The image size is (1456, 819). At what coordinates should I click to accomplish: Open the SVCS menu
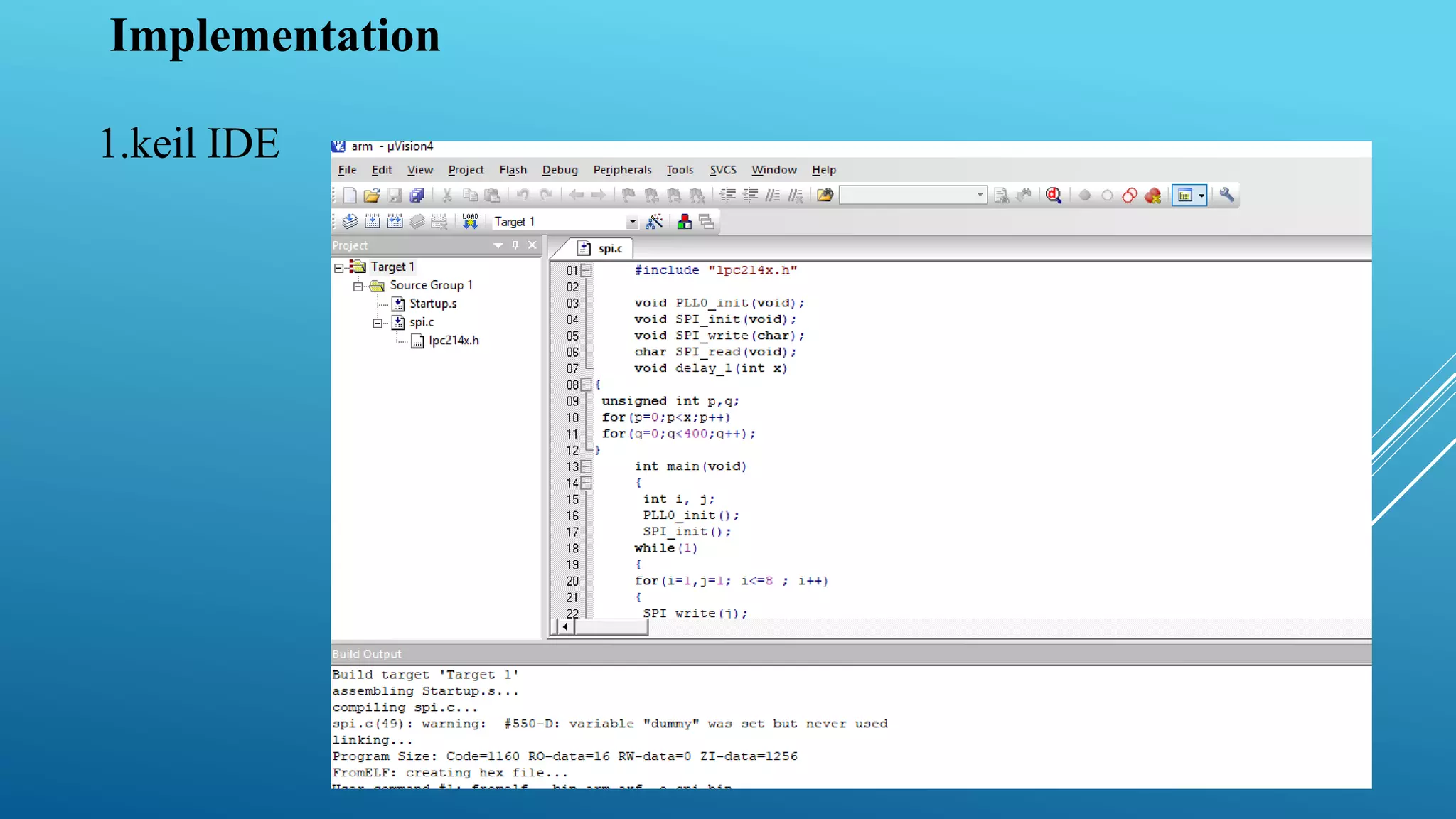pos(723,170)
